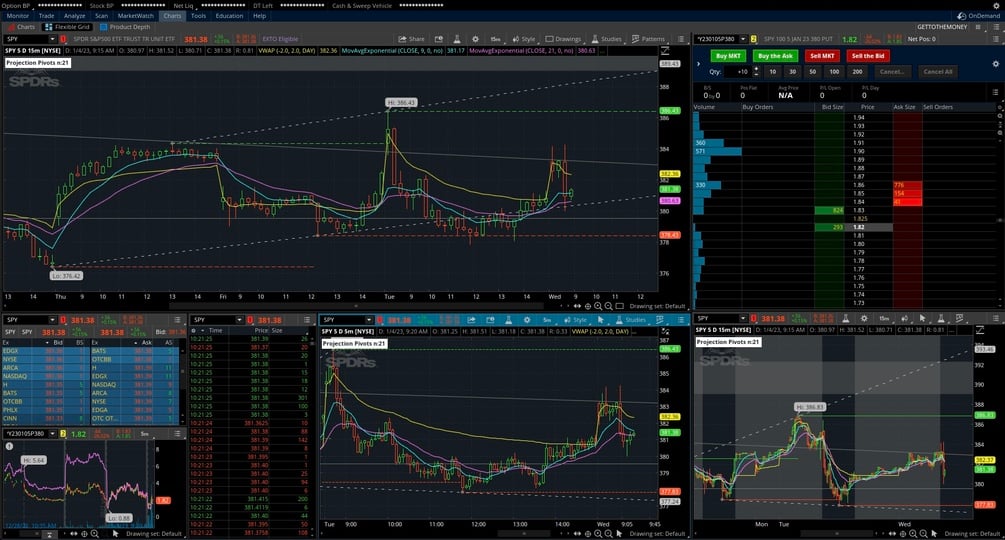
Task: Click zoom in icon under 5m chart
Action: [598, 534]
